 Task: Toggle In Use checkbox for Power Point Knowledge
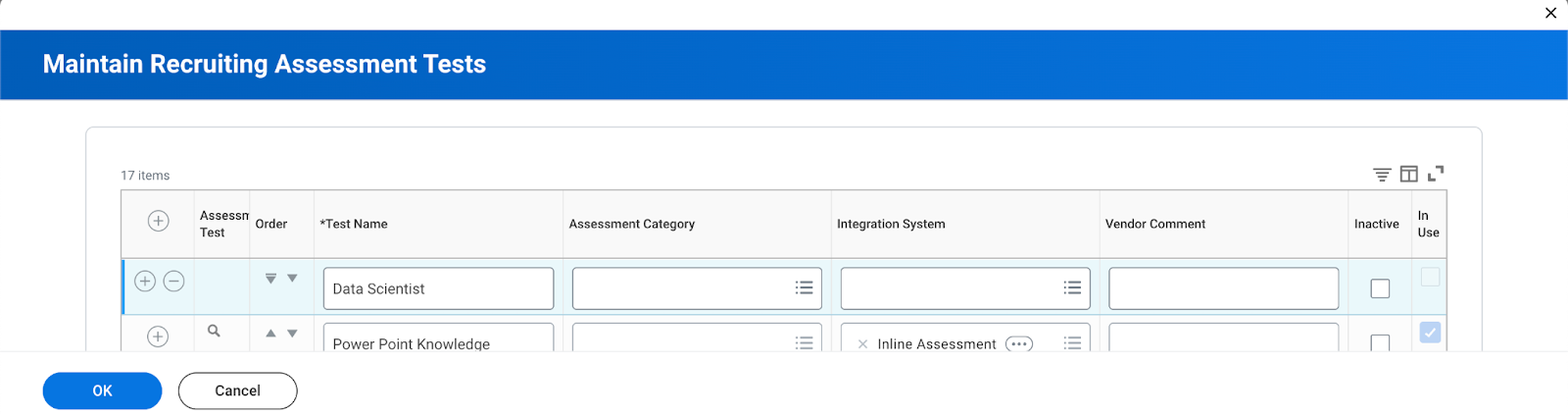point(1430,334)
